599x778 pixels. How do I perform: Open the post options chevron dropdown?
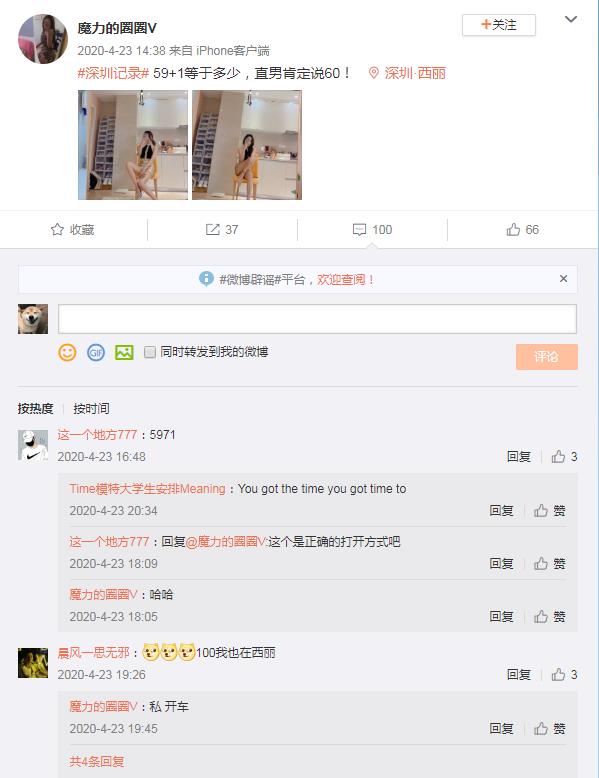(571, 19)
